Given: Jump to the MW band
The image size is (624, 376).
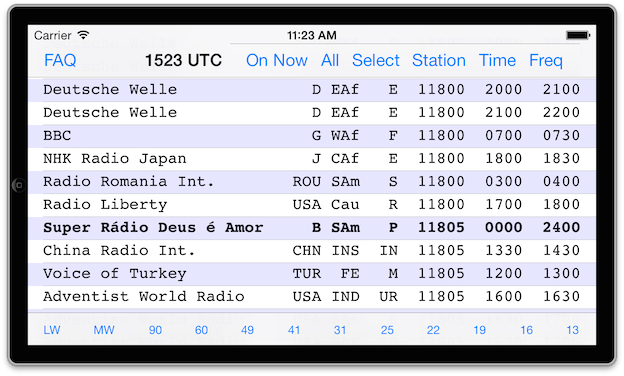Looking at the screenshot, I should (x=104, y=330).
